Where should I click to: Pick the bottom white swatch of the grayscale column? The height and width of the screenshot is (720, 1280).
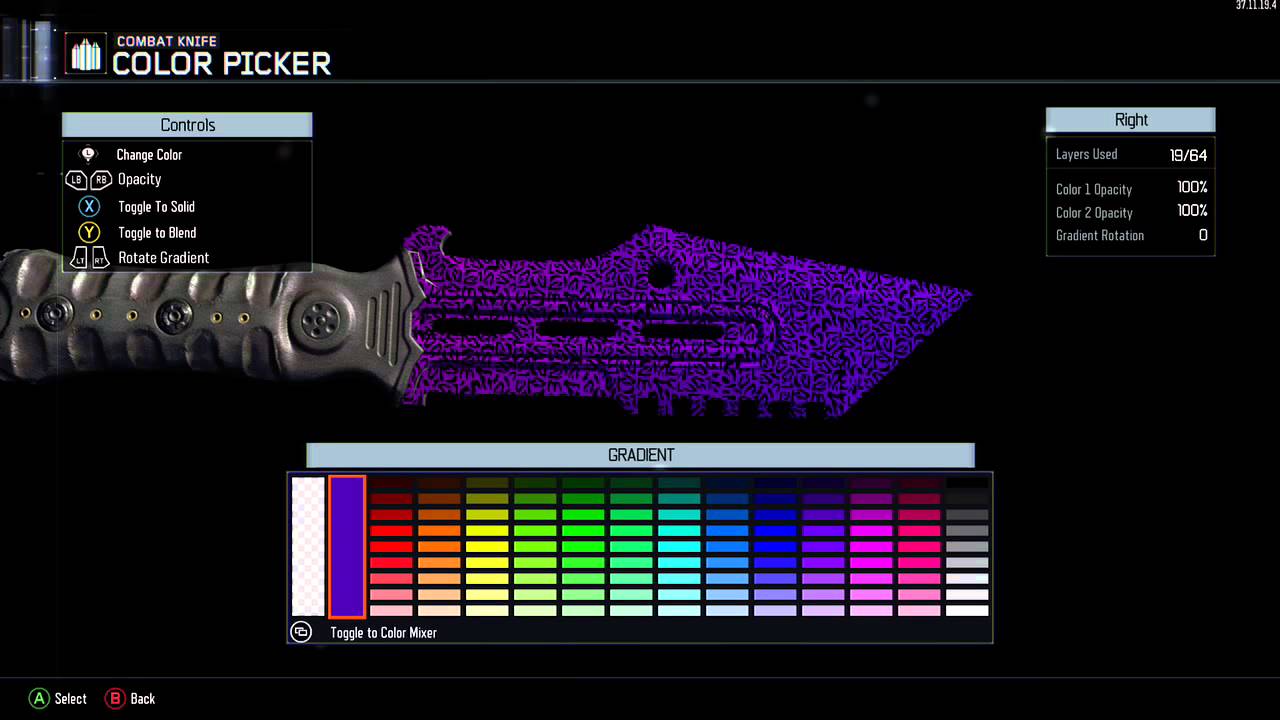coord(967,610)
